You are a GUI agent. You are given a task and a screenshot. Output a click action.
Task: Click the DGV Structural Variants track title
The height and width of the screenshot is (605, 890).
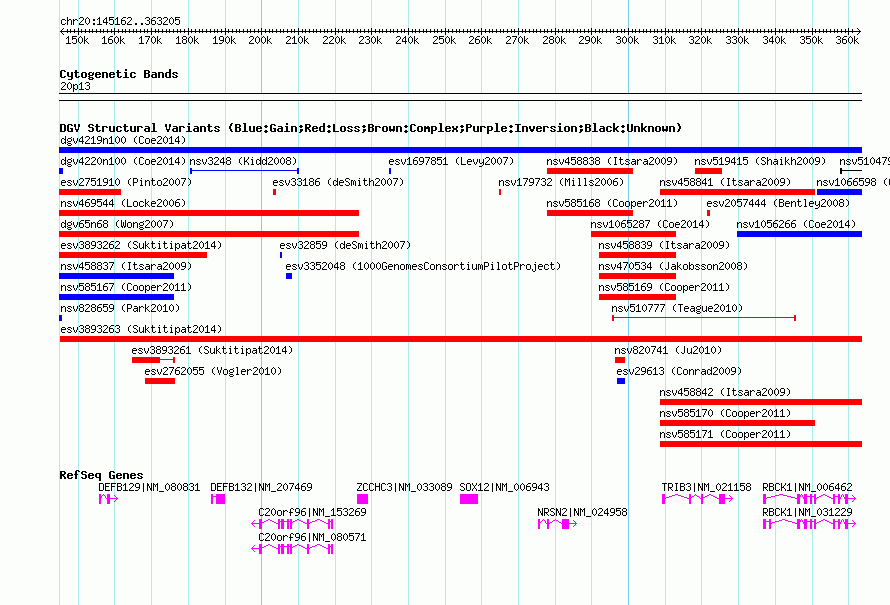tap(370, 128)
